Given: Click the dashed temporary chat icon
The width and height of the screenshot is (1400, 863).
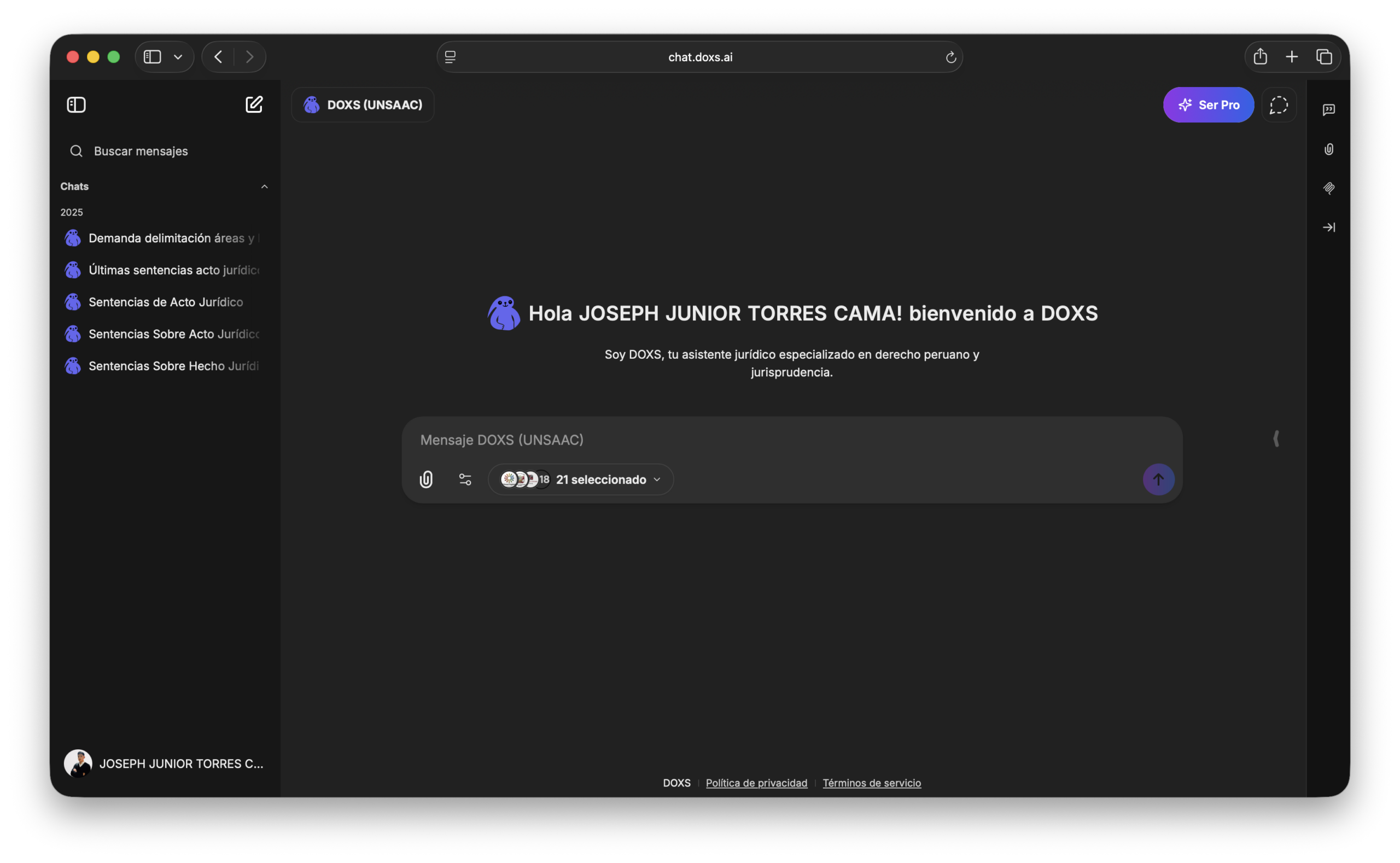Looking at the screenshot, I should 1279,104.
